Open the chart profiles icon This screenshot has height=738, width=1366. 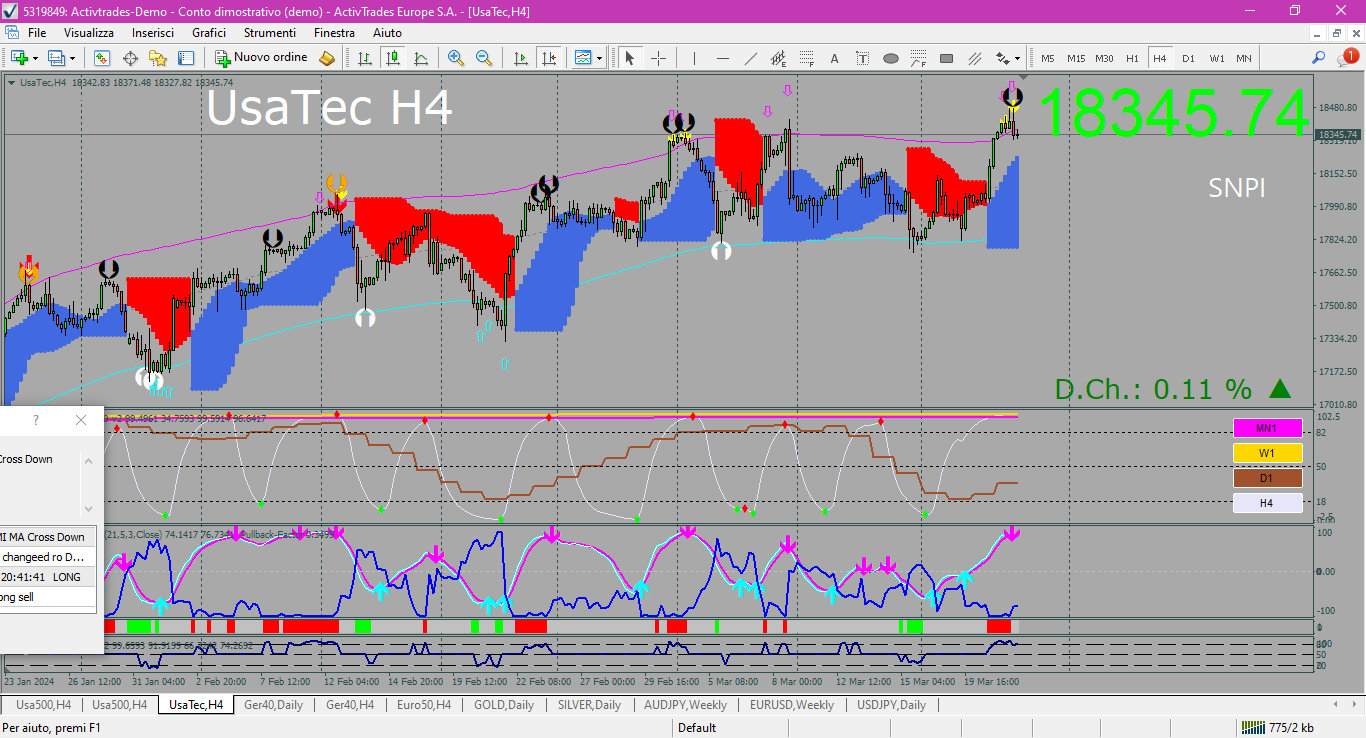pos(56,58)
